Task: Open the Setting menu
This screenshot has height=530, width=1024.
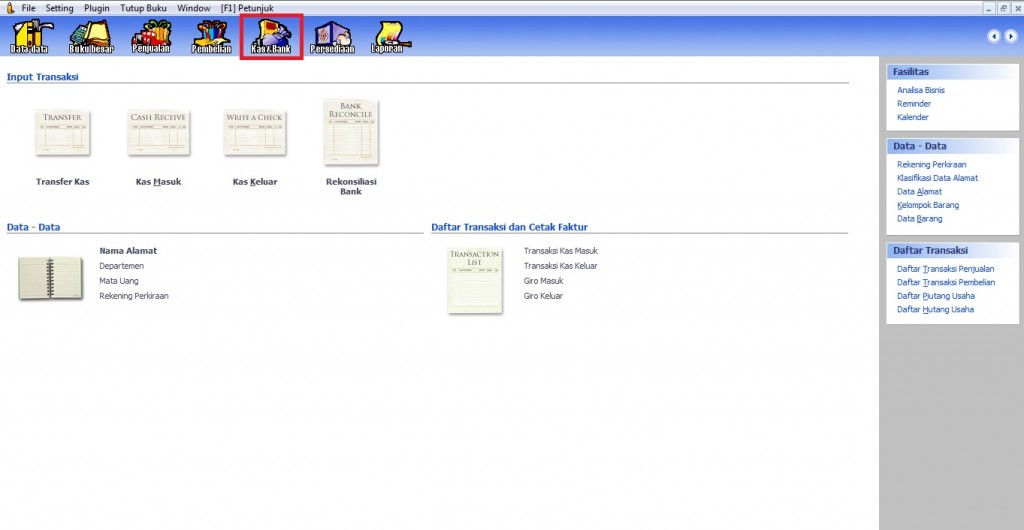Action: (59, 8)
